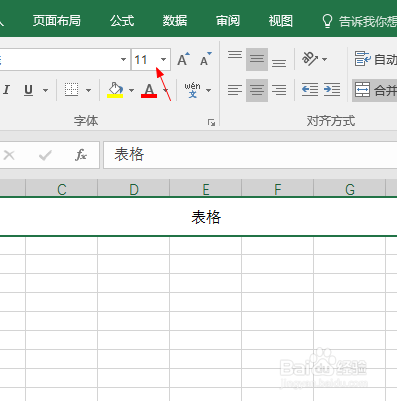Decrease font size with the small A icon
Image resolution: width=397 pixels, height=401 pixels.
point(205,59)
